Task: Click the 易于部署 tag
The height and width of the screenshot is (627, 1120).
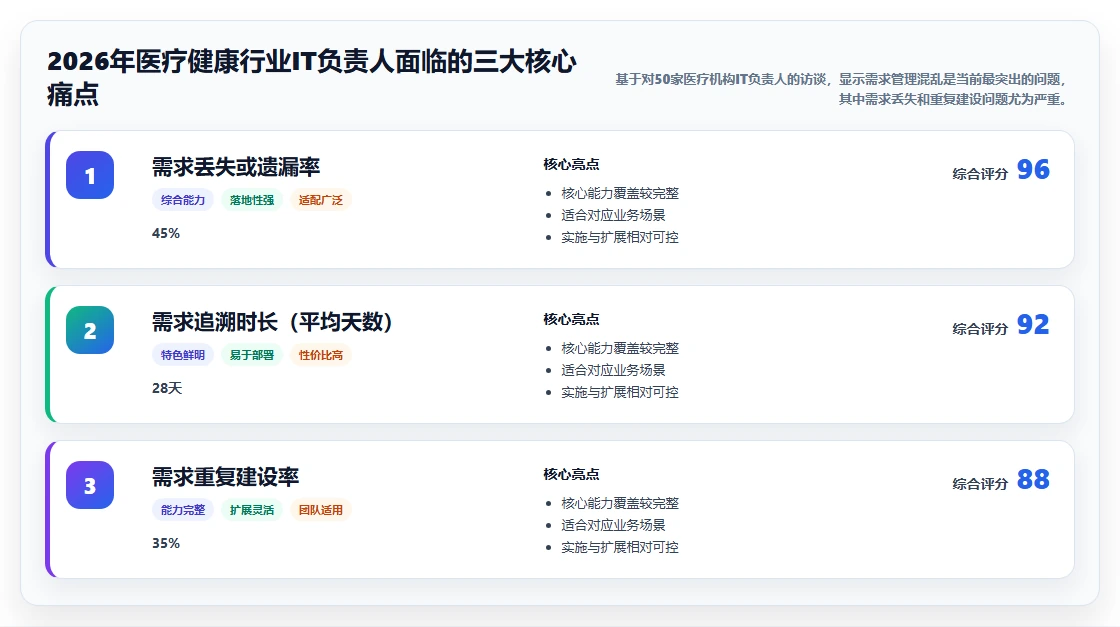Action: [x=251, y=355]
